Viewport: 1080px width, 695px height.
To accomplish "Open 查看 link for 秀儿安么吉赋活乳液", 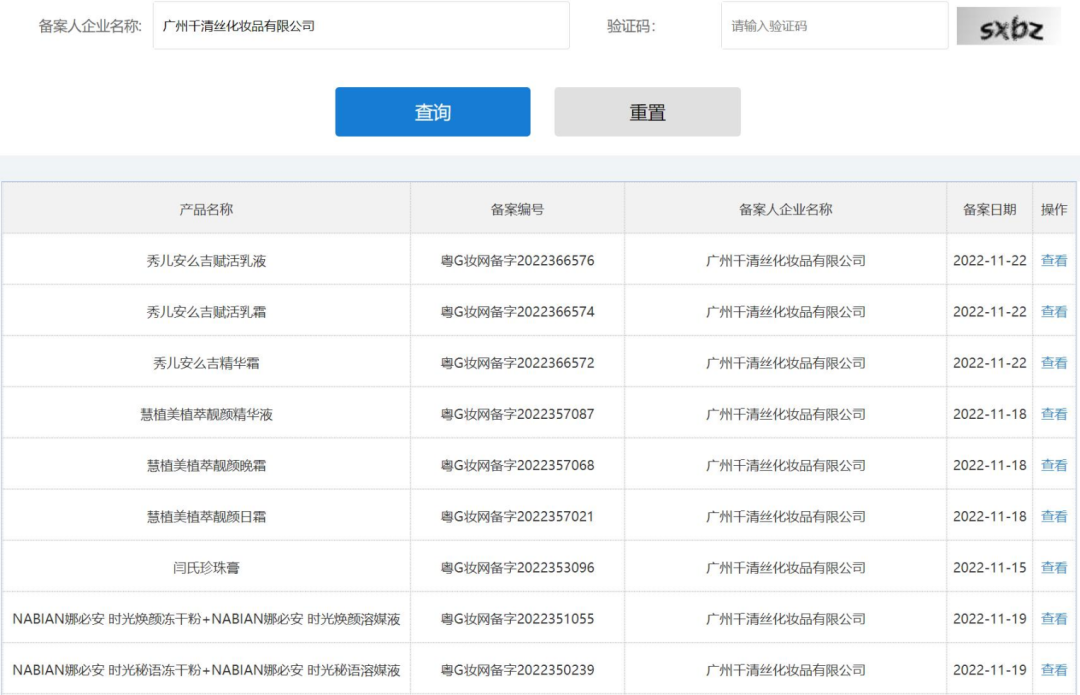I will [x=1054, y=261].
